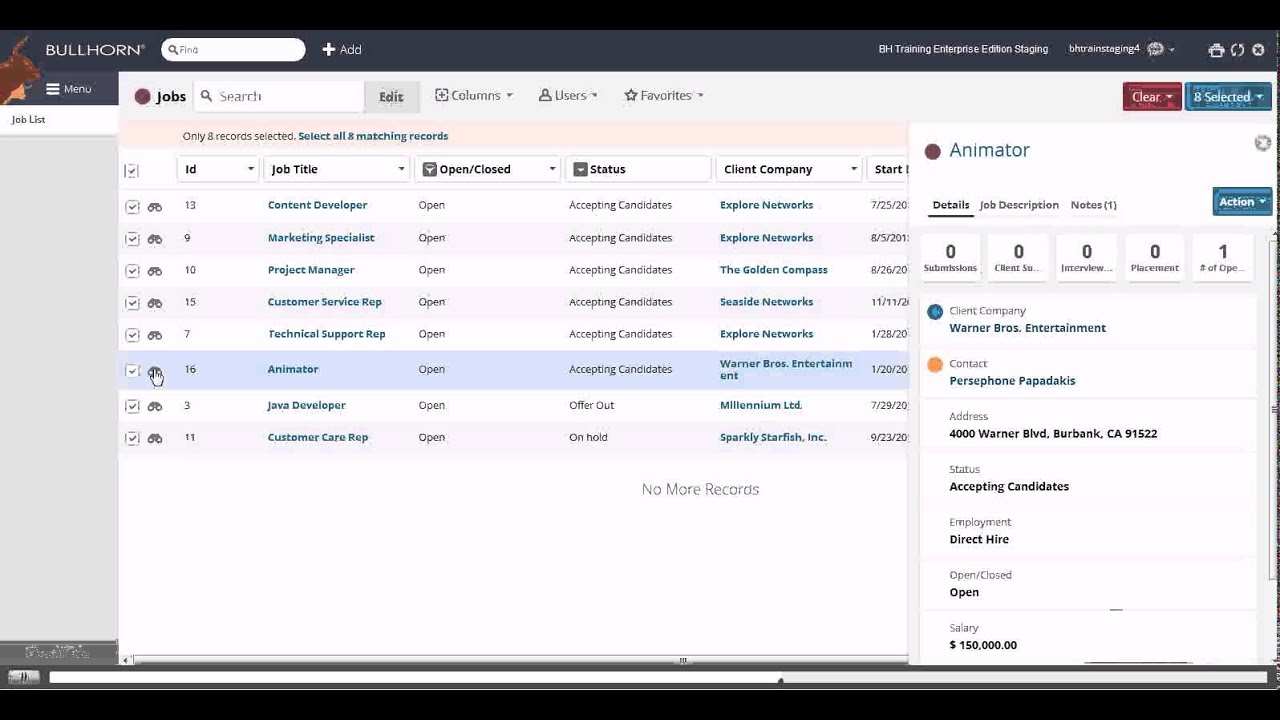Click the Contact orange circle icon
Screen dimensions: 1280x720
935,365
